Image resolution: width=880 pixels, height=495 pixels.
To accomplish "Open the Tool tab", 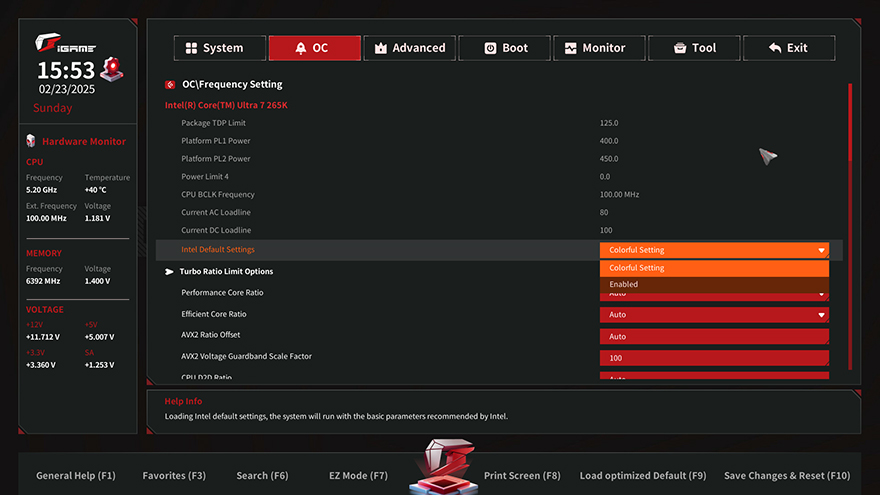I will (x=694, y=48).
